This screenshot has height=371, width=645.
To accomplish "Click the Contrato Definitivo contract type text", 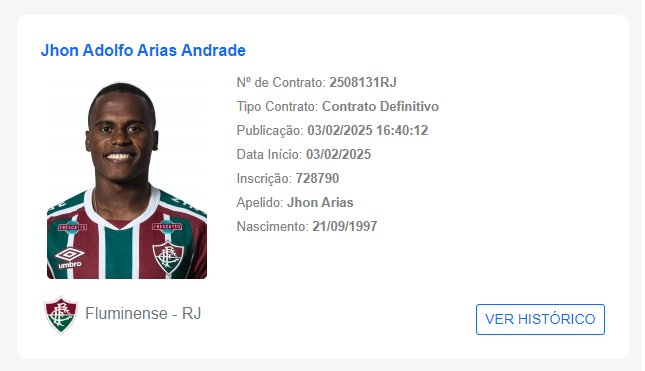I will [x=380, y=107].
